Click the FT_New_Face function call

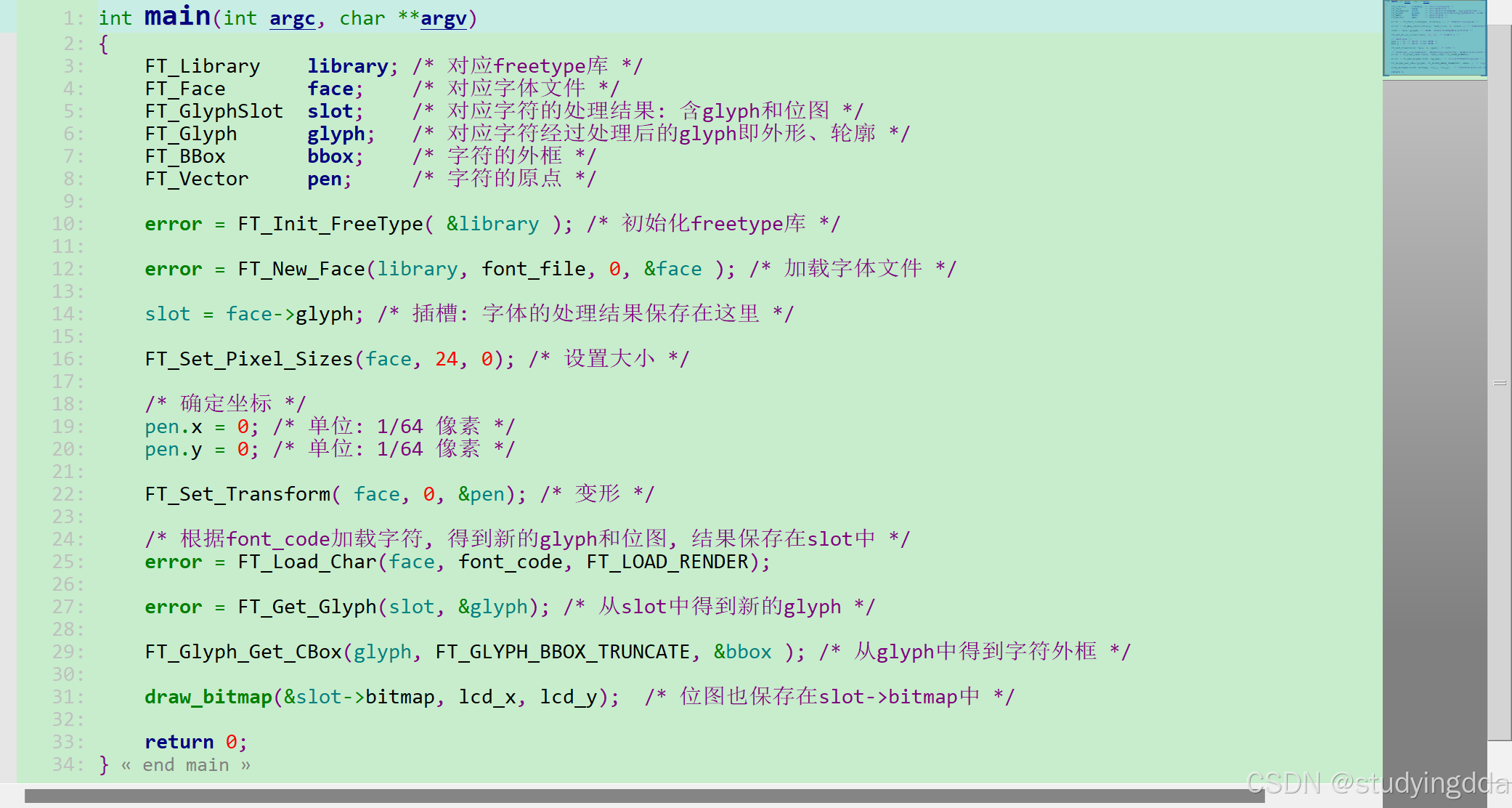pyautogui.click(x=301, y=269)
